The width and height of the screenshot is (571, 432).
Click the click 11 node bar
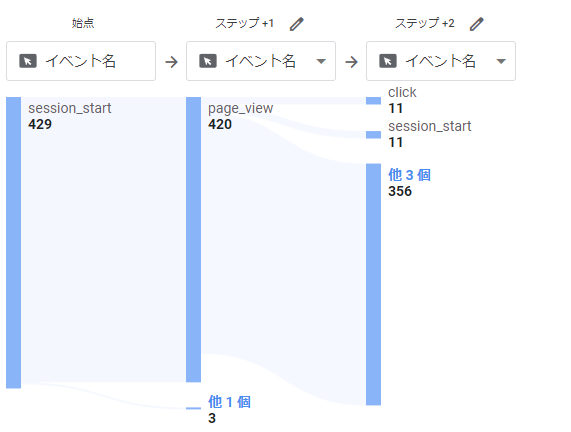coord(373,101)
